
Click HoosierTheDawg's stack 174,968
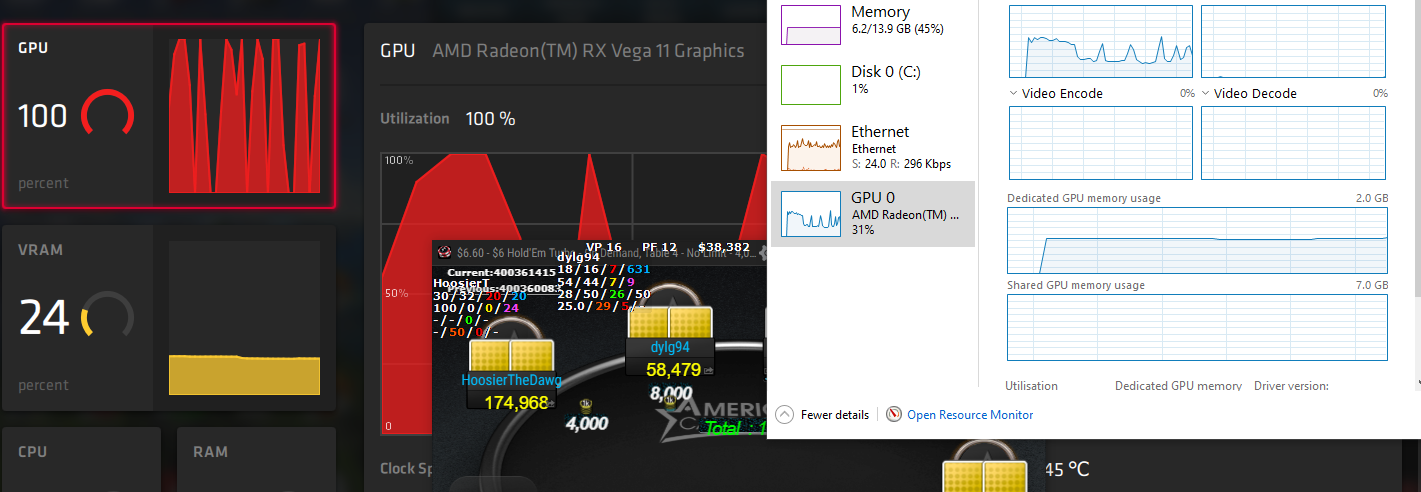click(x=516, y=402)
